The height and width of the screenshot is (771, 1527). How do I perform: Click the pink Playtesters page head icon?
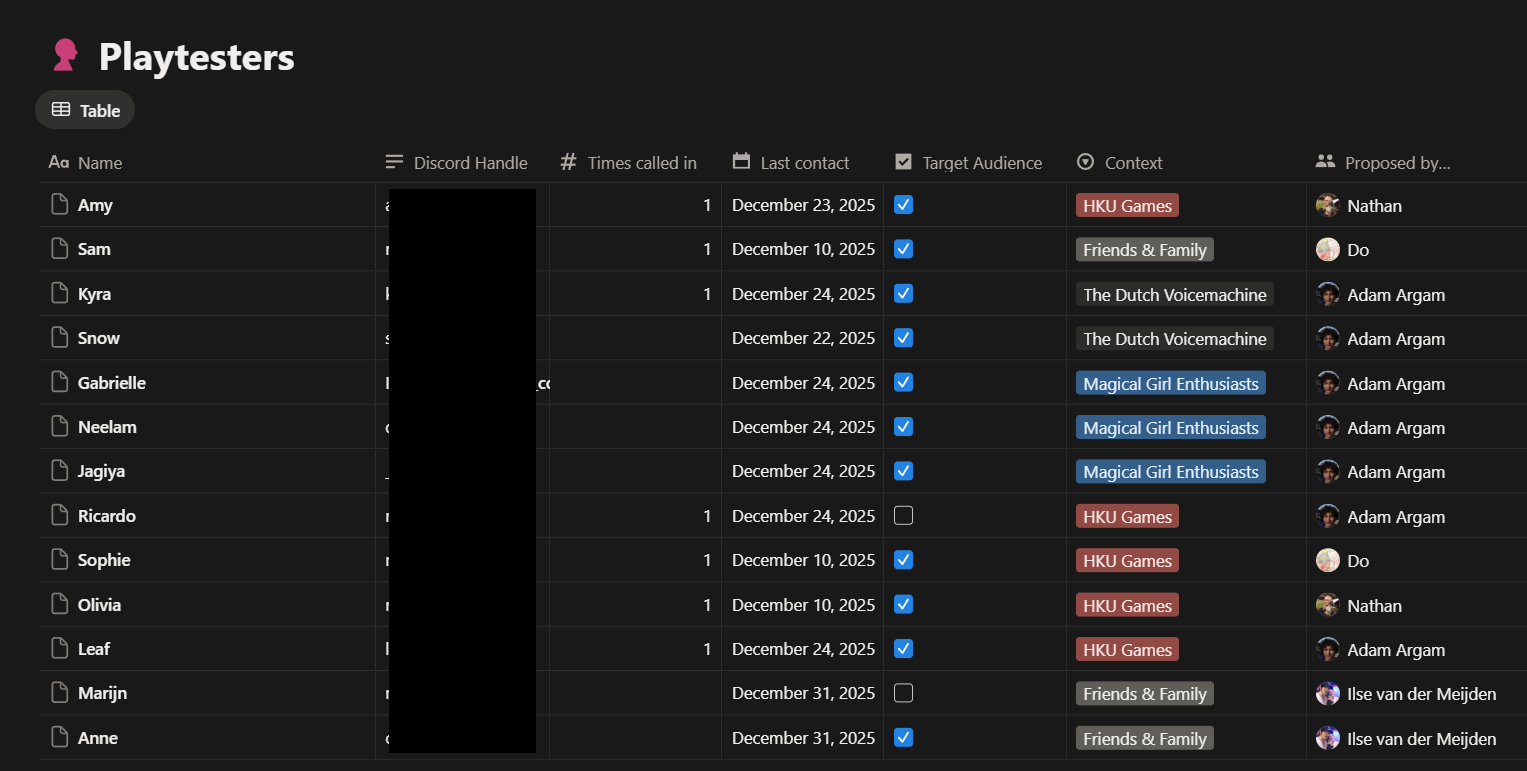[x=65, y=56]
